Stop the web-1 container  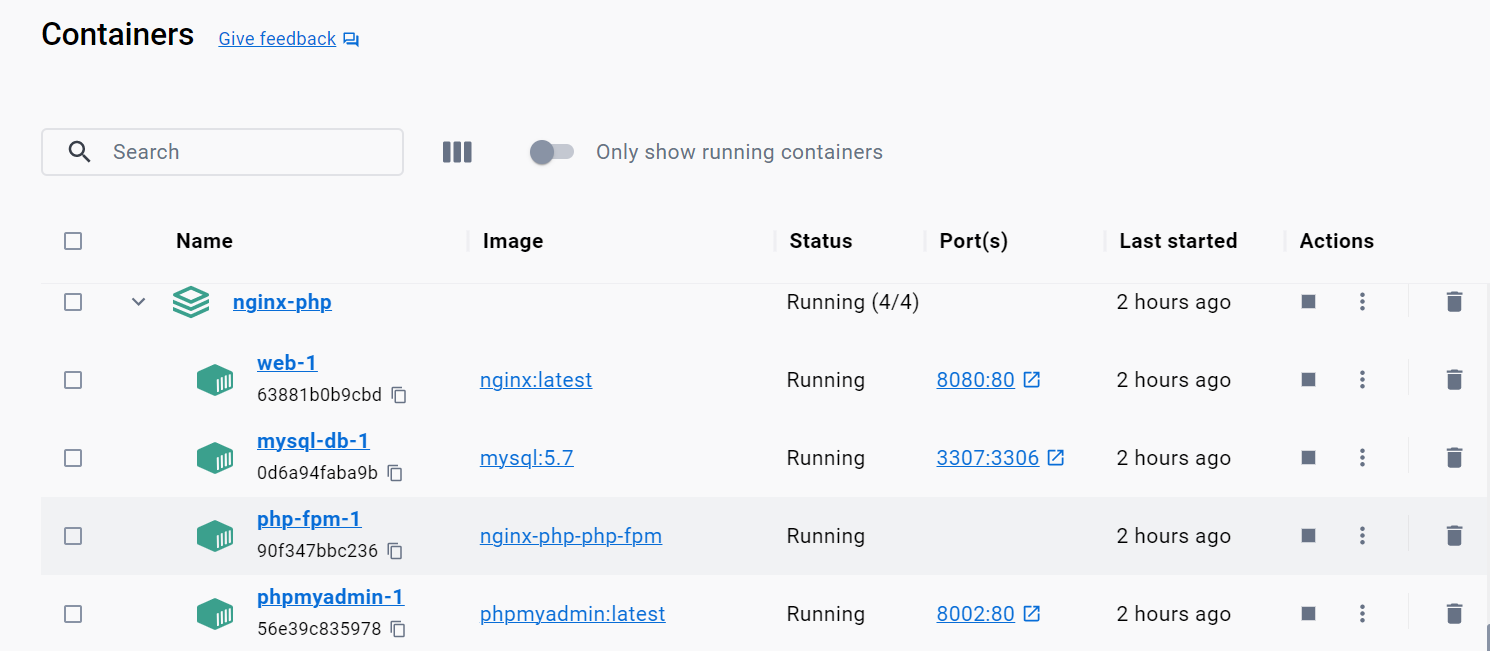tap(1308, 380)
